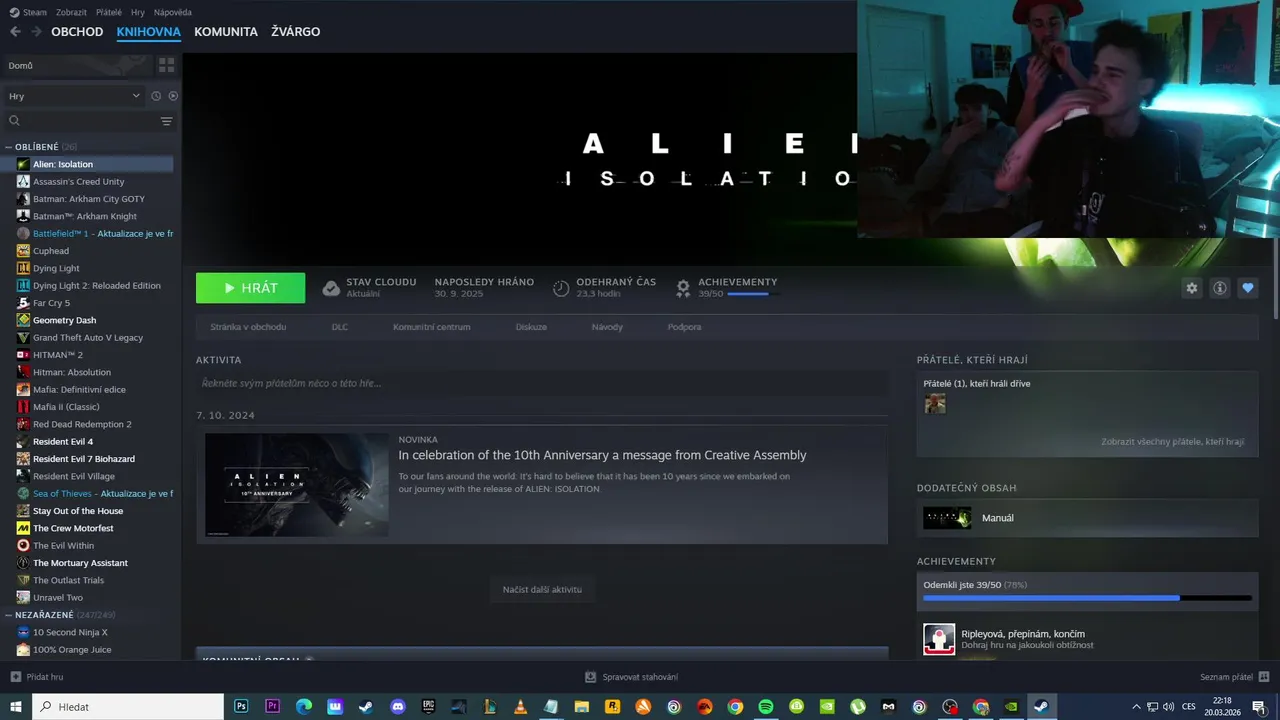Open the Diskuze tab
Viewport: 1280px width, 720px height.
pyautogui.click(x=531, y=327)
